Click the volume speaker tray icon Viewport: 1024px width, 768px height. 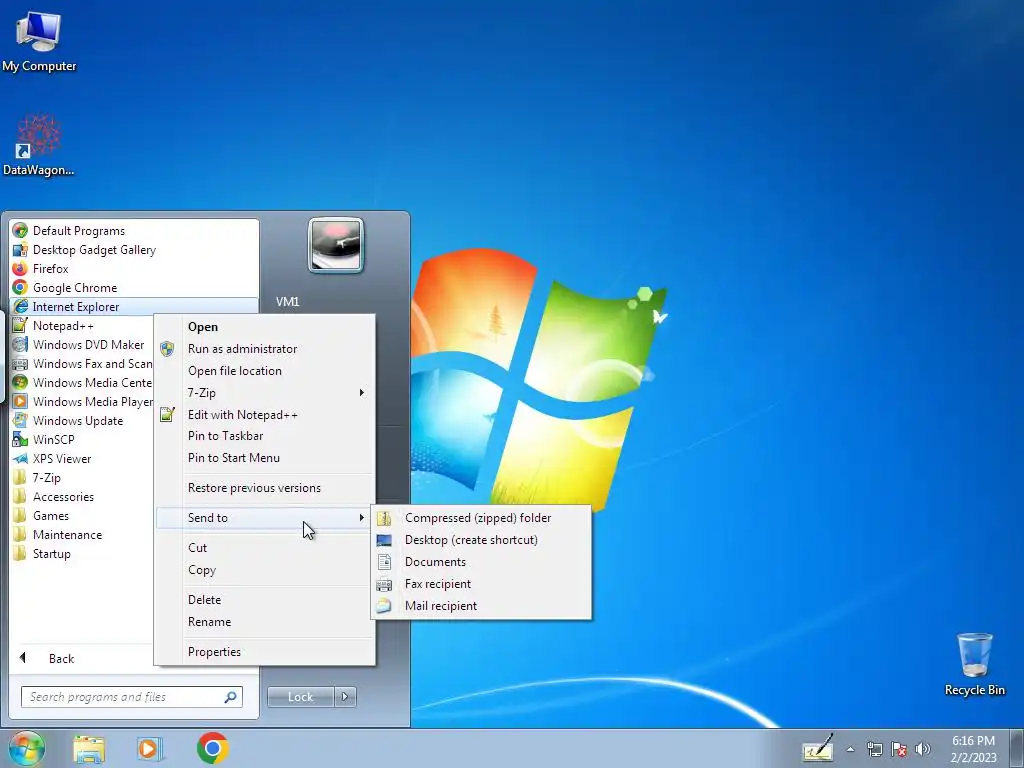923,749
